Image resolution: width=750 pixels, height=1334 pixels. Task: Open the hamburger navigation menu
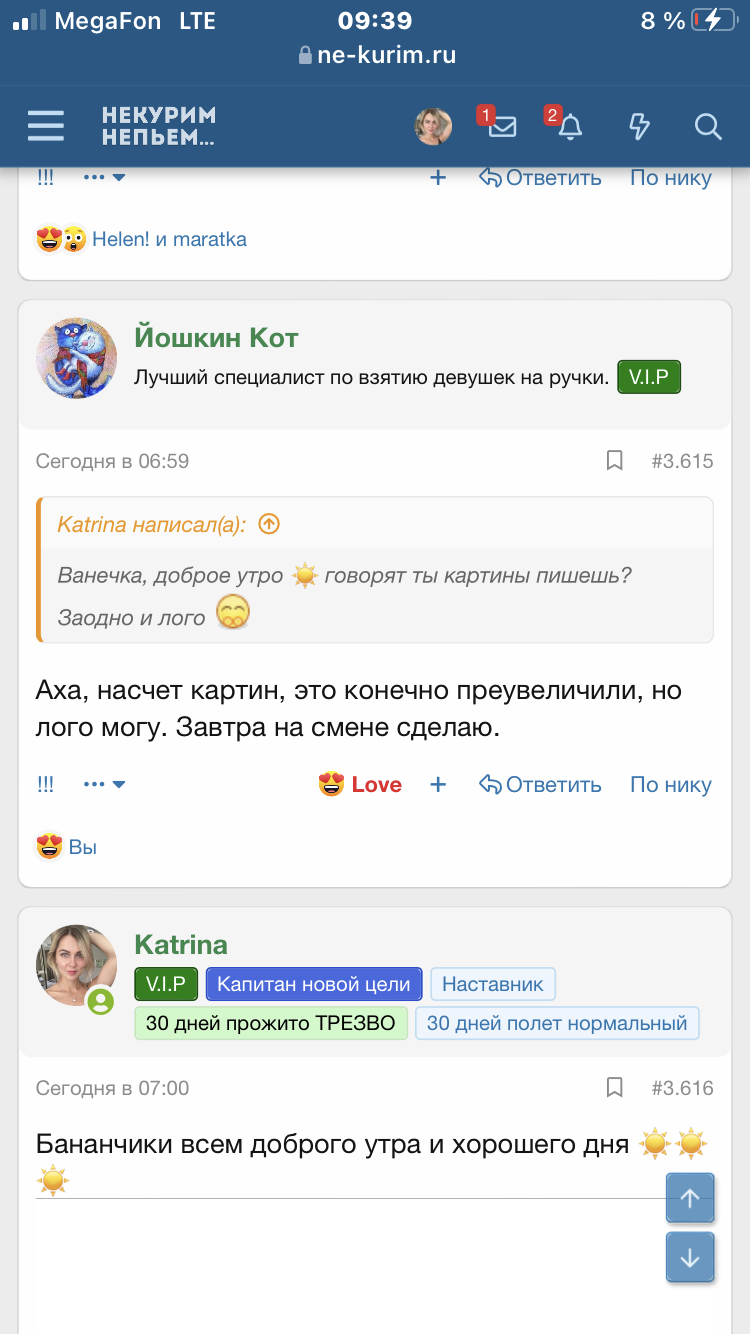coord(46,127)
